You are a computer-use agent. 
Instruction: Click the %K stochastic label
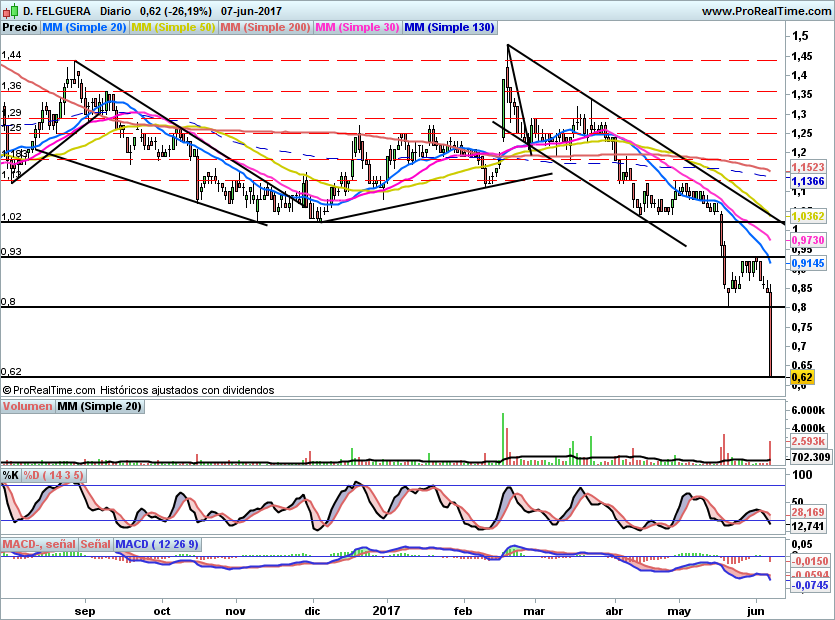(12, 475)
